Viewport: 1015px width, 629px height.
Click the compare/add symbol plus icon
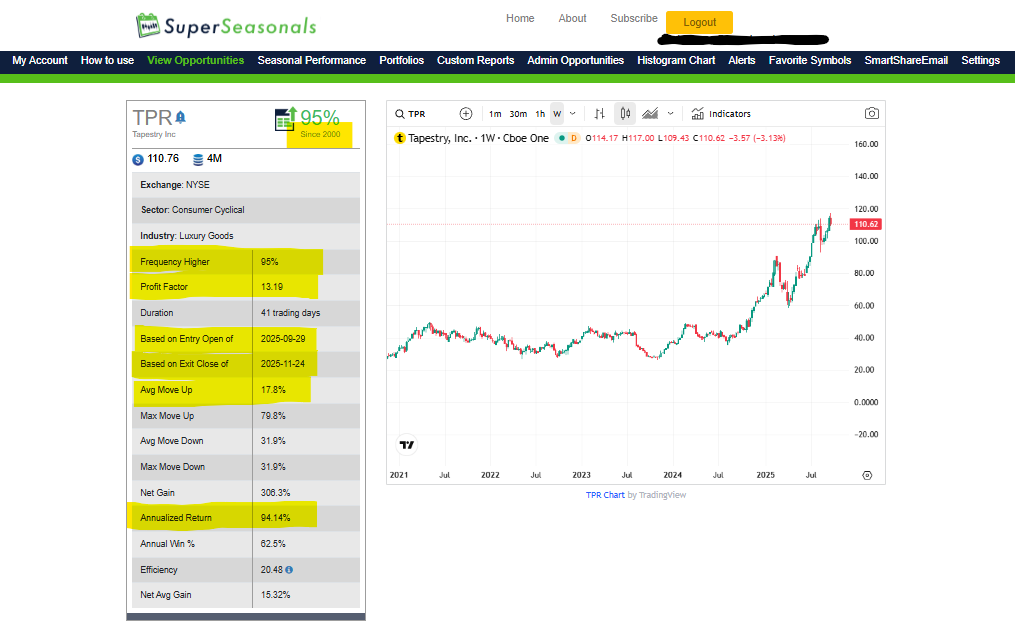[x=465, y=114]
